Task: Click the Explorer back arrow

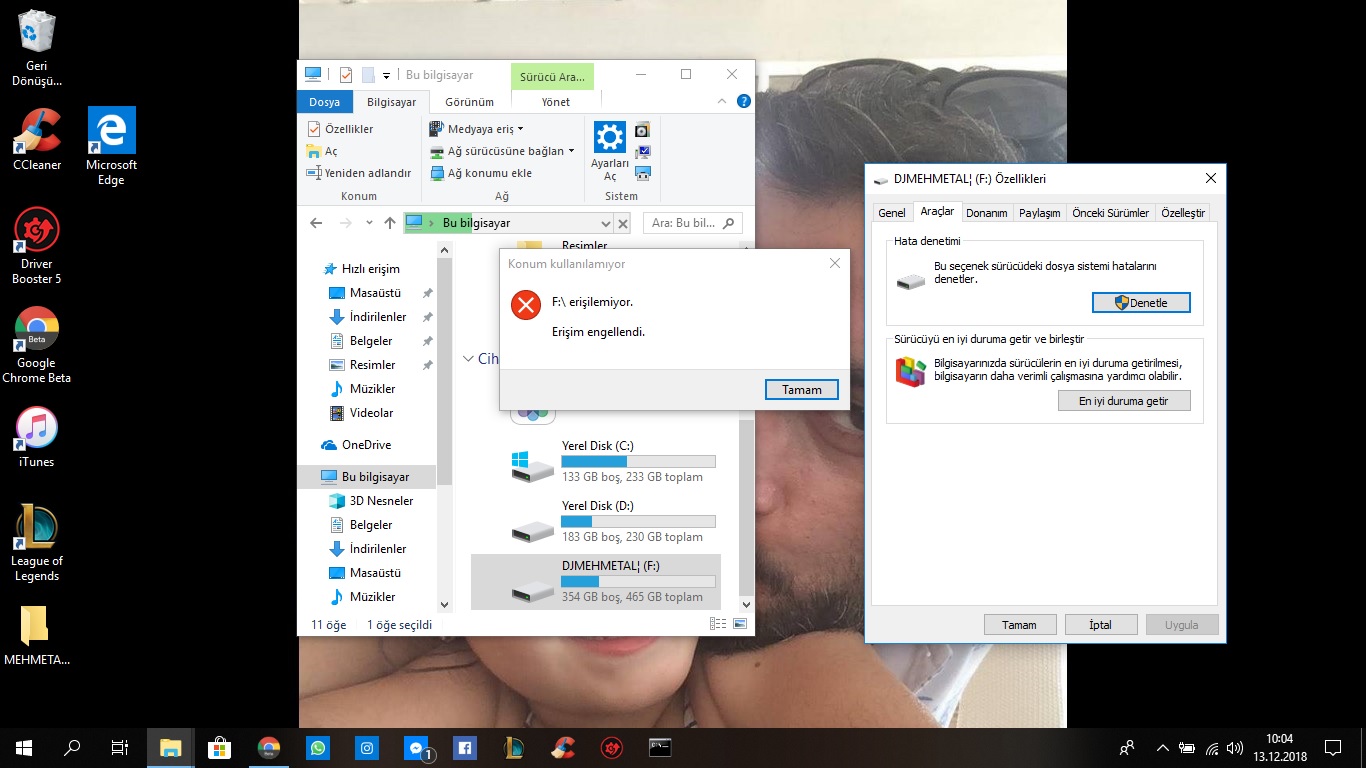Action: pos(316,223)
